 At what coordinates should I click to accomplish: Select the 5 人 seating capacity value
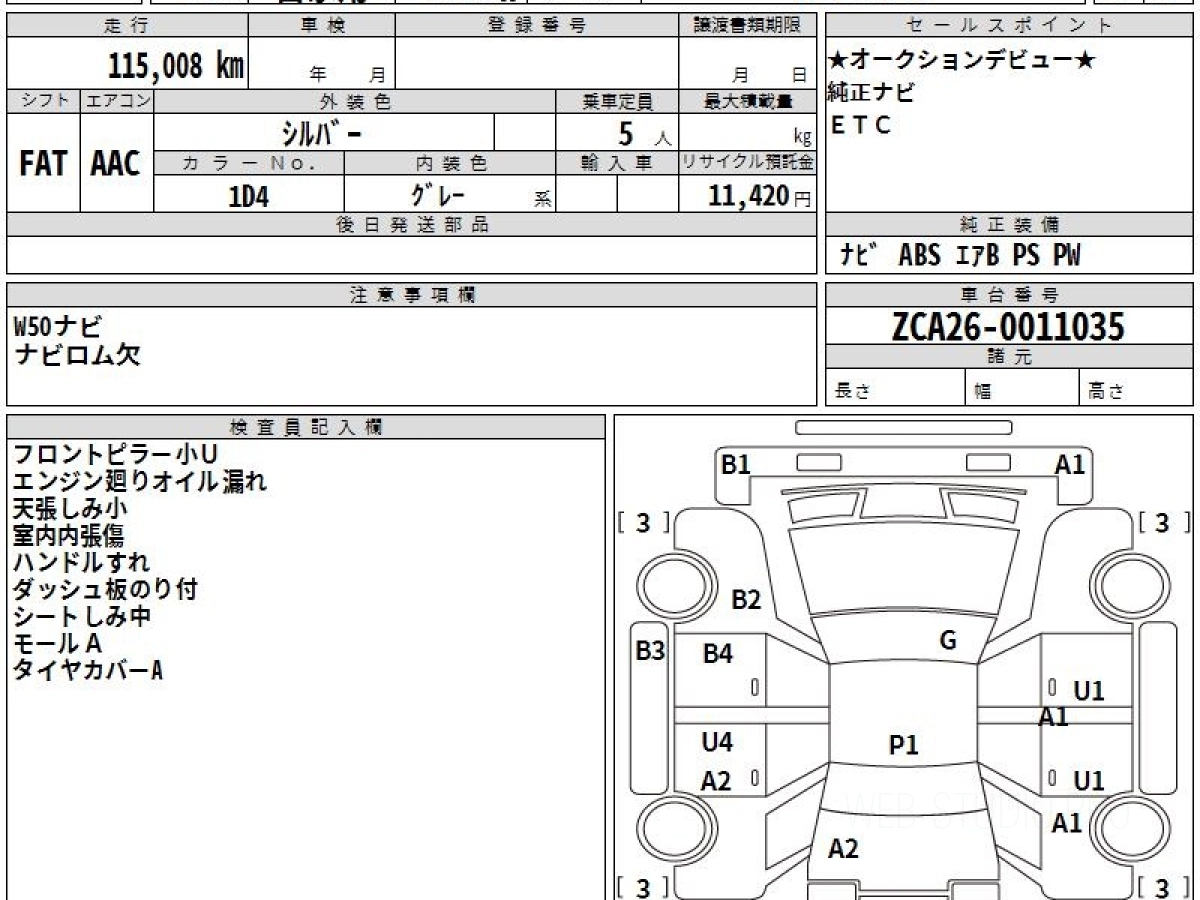644,134
